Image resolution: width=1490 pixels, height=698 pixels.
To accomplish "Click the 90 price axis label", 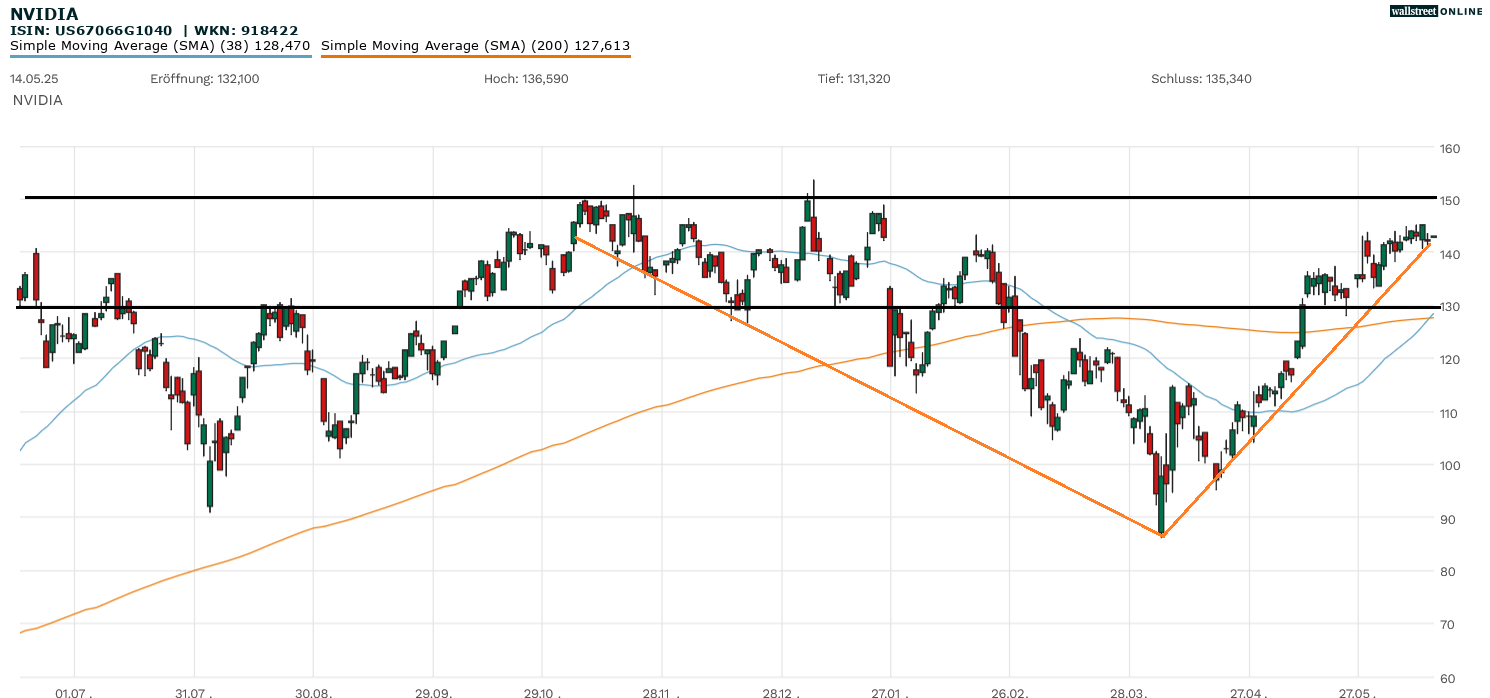I will [1450, 519].
